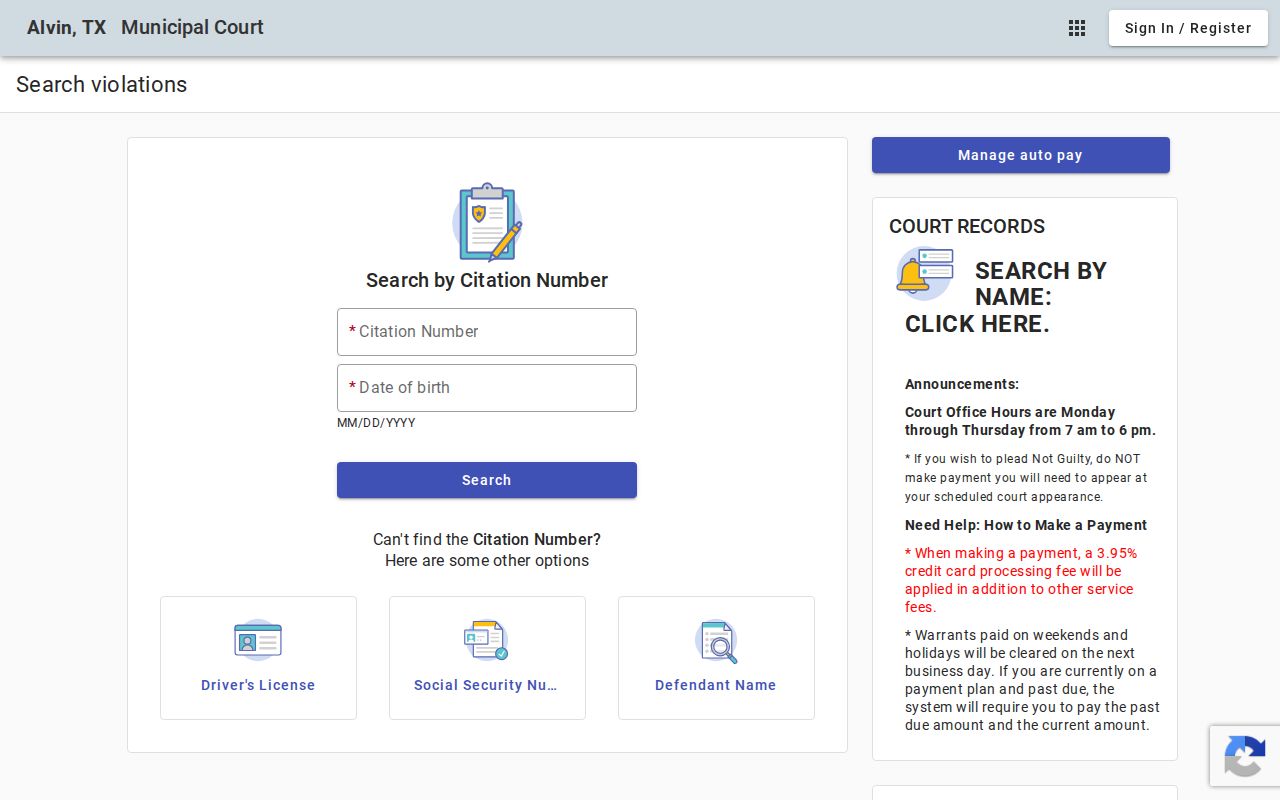
Task: Choose Driver's License search option
Action: tap(258, 658)
